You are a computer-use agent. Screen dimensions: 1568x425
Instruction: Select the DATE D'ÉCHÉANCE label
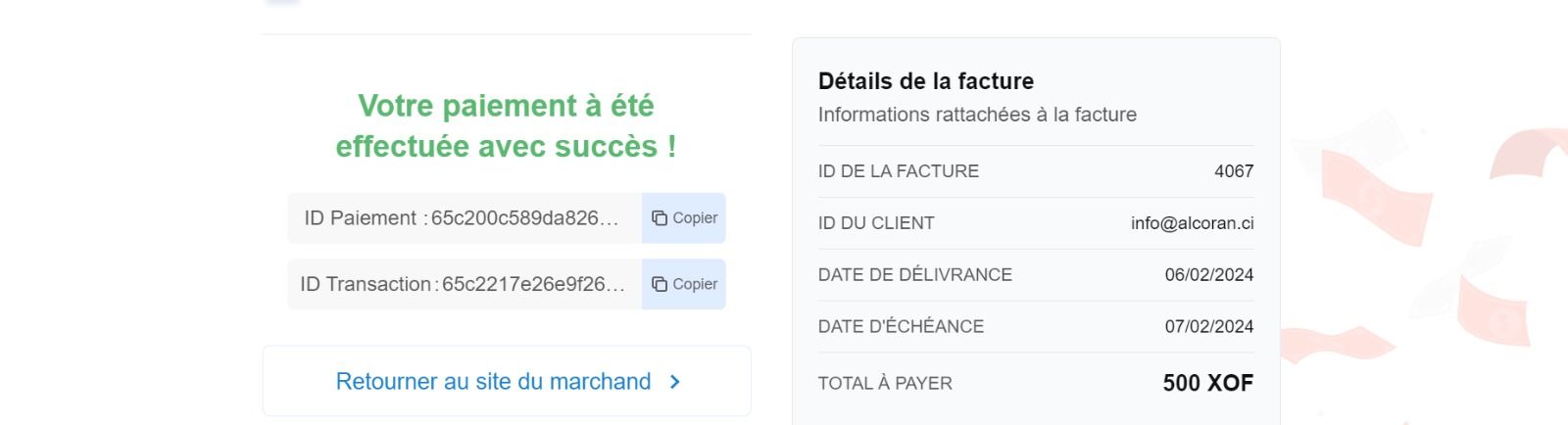(901, 327)
